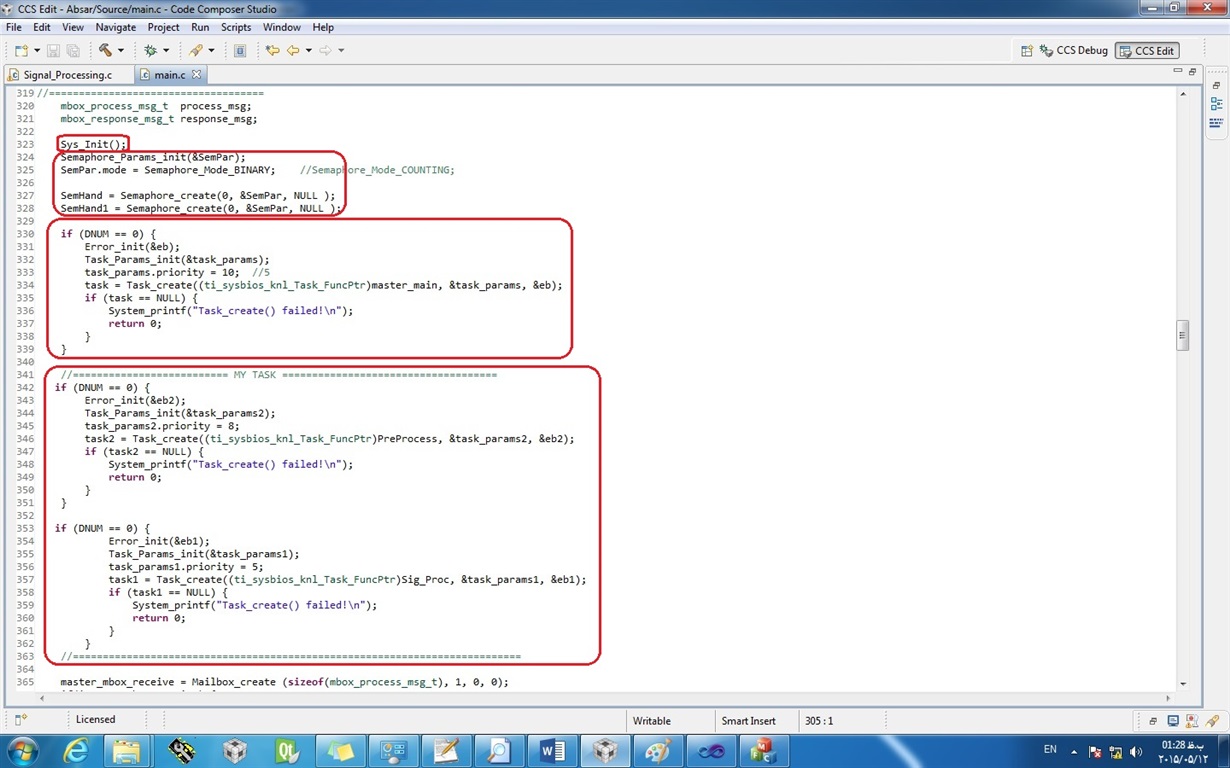Image resolution: width=1230 pixels, height=768 pixels.
Task: Open the Edit menu
Action: pos(44,27)
